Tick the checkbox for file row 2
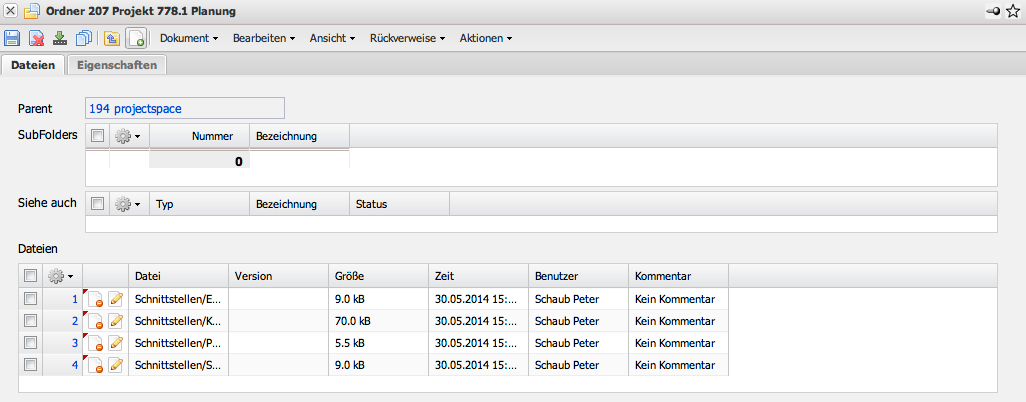Viewport: 1026px width, 402px height. click(x=30, y=321)
